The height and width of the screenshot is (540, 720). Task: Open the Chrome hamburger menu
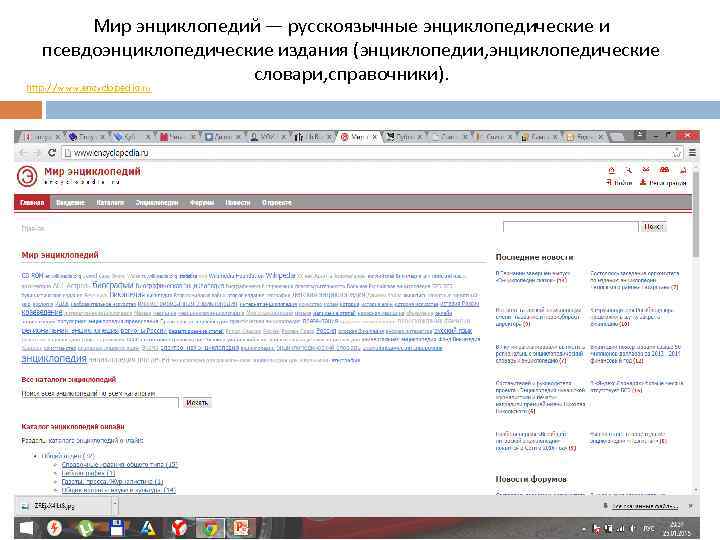pyautogui.click(x=692, y=153)
